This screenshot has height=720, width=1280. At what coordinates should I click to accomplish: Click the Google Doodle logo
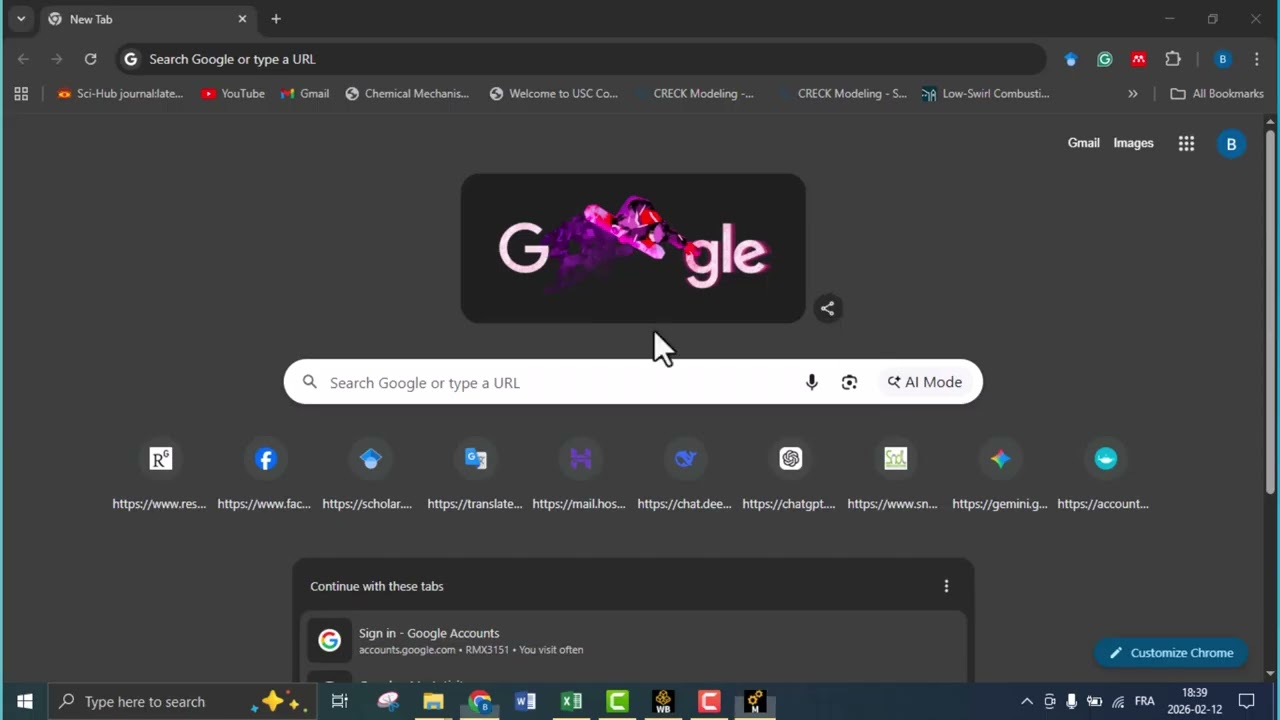tap(633, 248)
